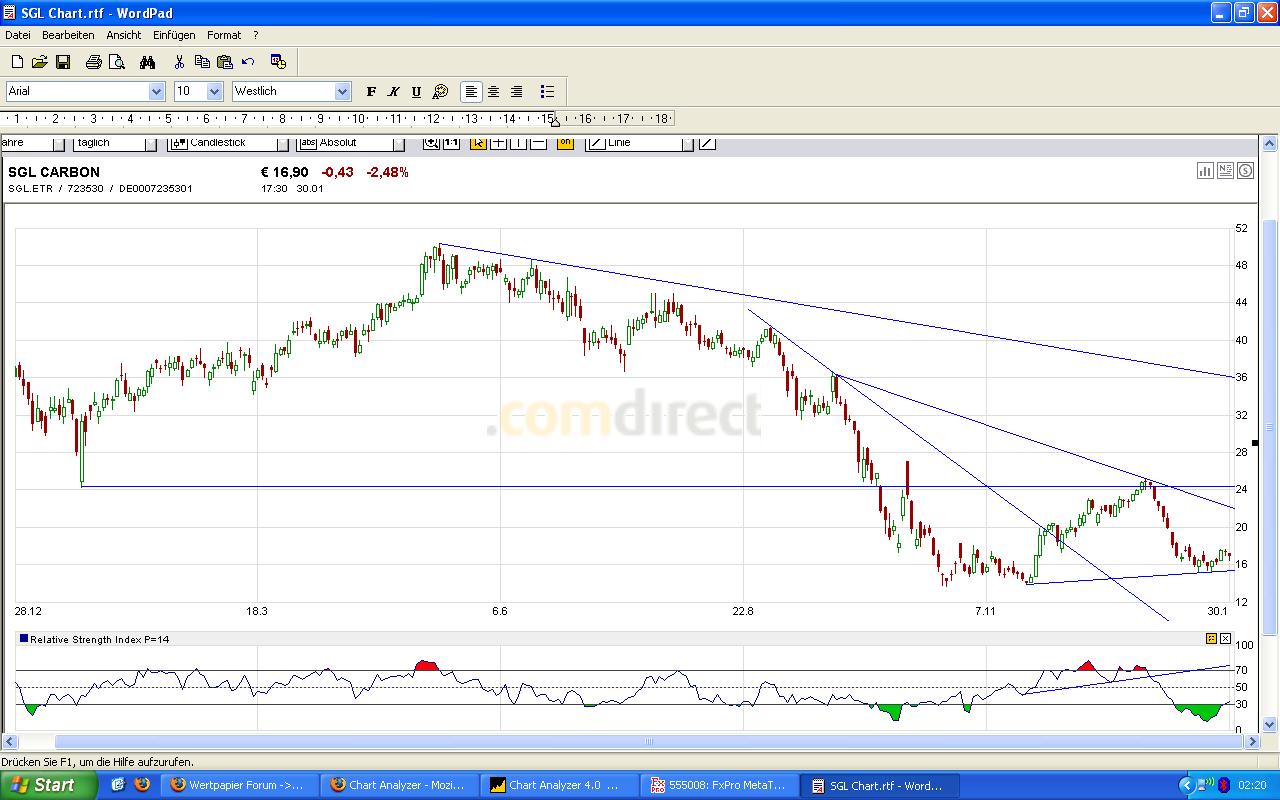
Task: Open the Linie drawing tool dropdown
Action: coord(687,143)
